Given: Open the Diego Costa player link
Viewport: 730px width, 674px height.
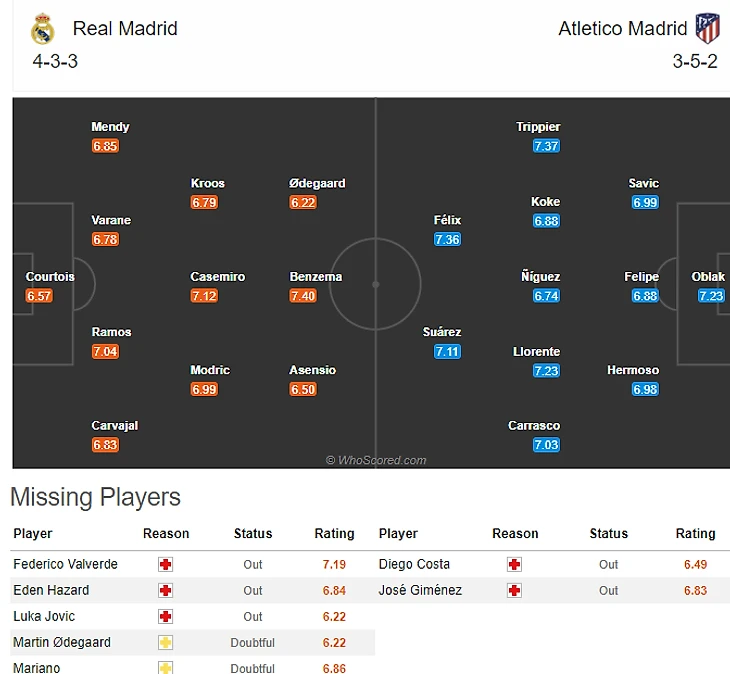Looking at the screenshot, I should pos(414,564).
